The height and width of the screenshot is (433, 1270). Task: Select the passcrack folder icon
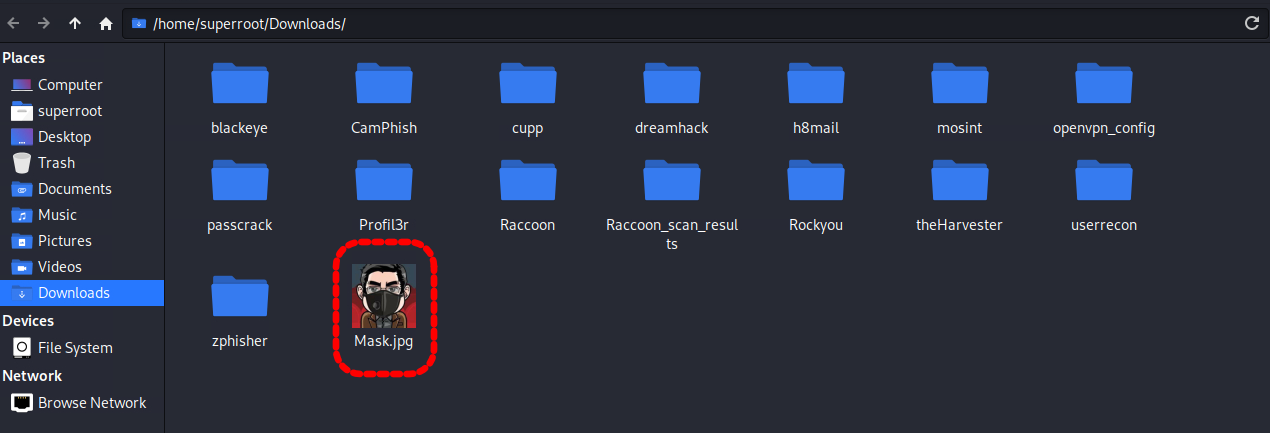240,181
